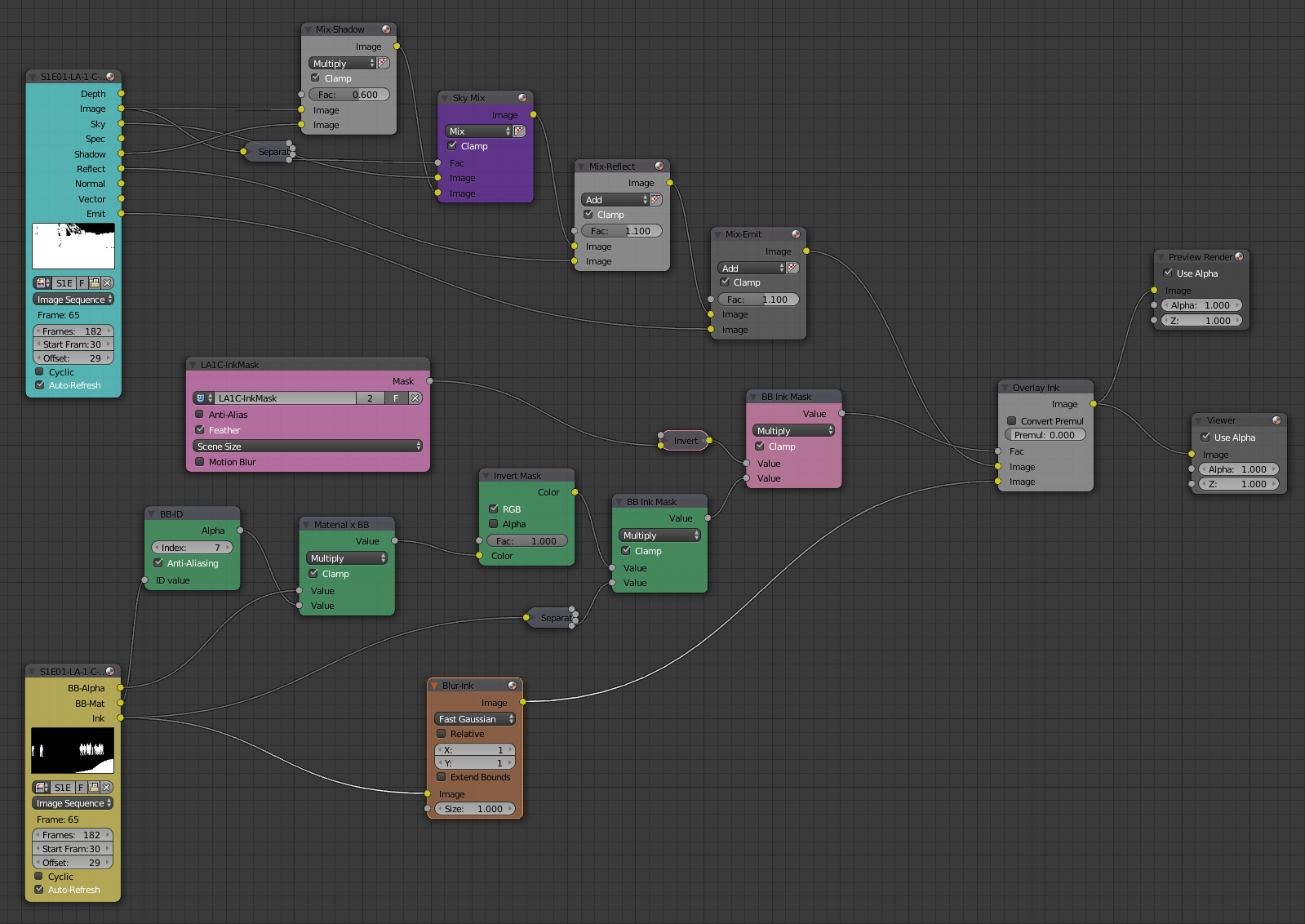This screenshot has height=924, width=1305.
Task: Click the Size 1.000 field in Blur-Ink
Action: (x=475, y=809)
